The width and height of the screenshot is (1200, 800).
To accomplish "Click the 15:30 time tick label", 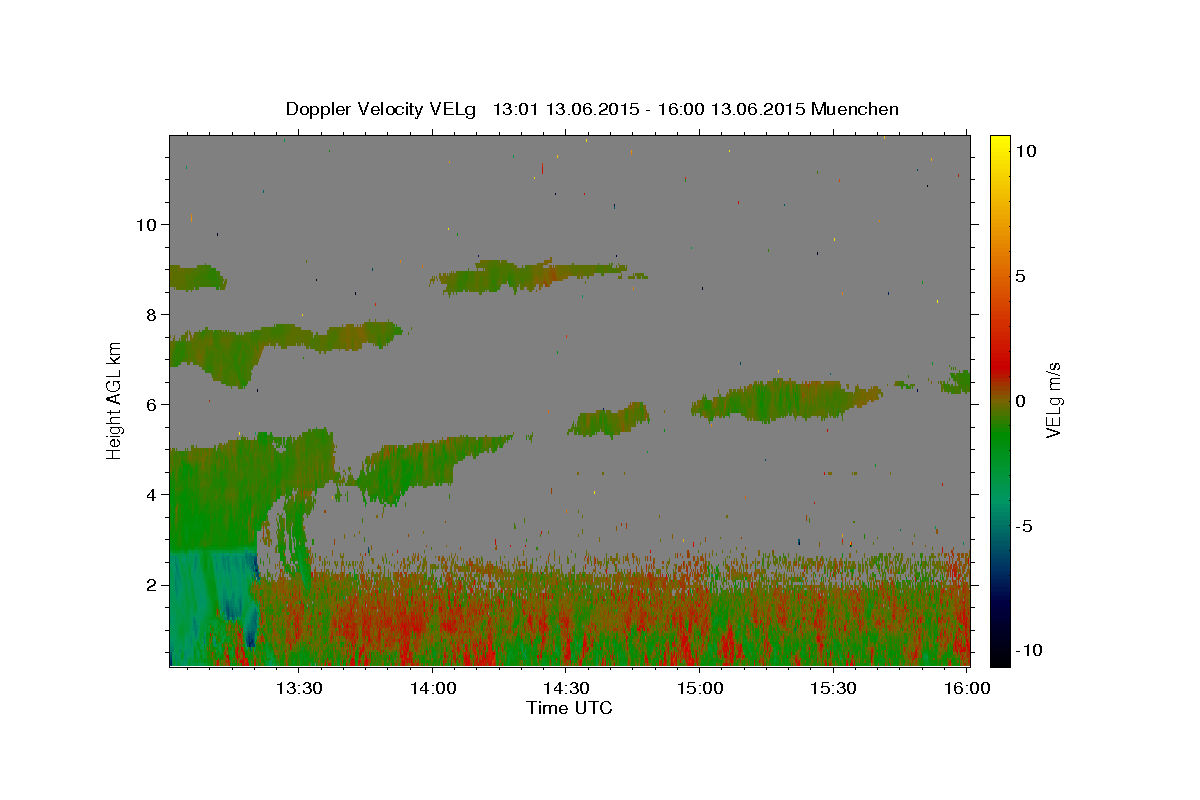I will point(833,688).
